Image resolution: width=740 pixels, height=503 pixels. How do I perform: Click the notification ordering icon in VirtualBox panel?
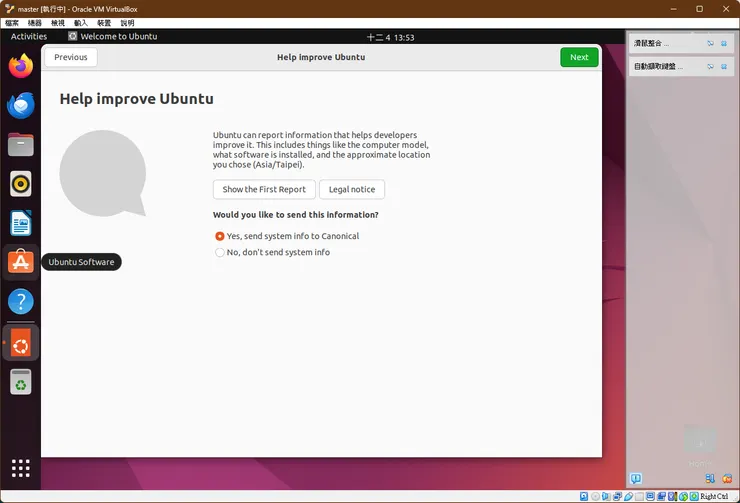coord(710,478)
